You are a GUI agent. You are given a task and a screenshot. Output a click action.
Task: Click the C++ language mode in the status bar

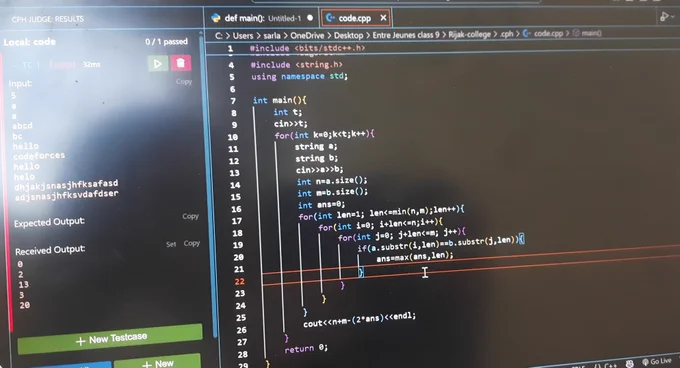pos(610,365)
